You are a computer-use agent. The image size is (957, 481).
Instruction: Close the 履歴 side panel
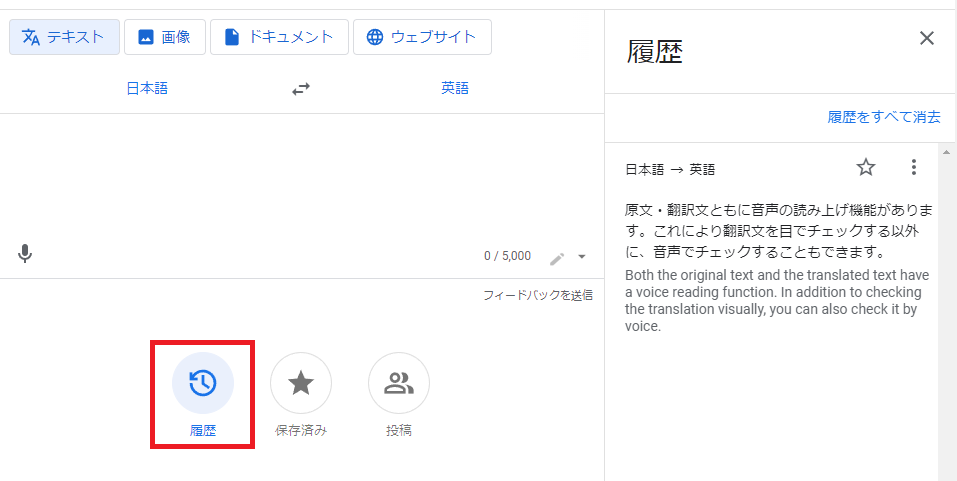click(x=926, y=38)
